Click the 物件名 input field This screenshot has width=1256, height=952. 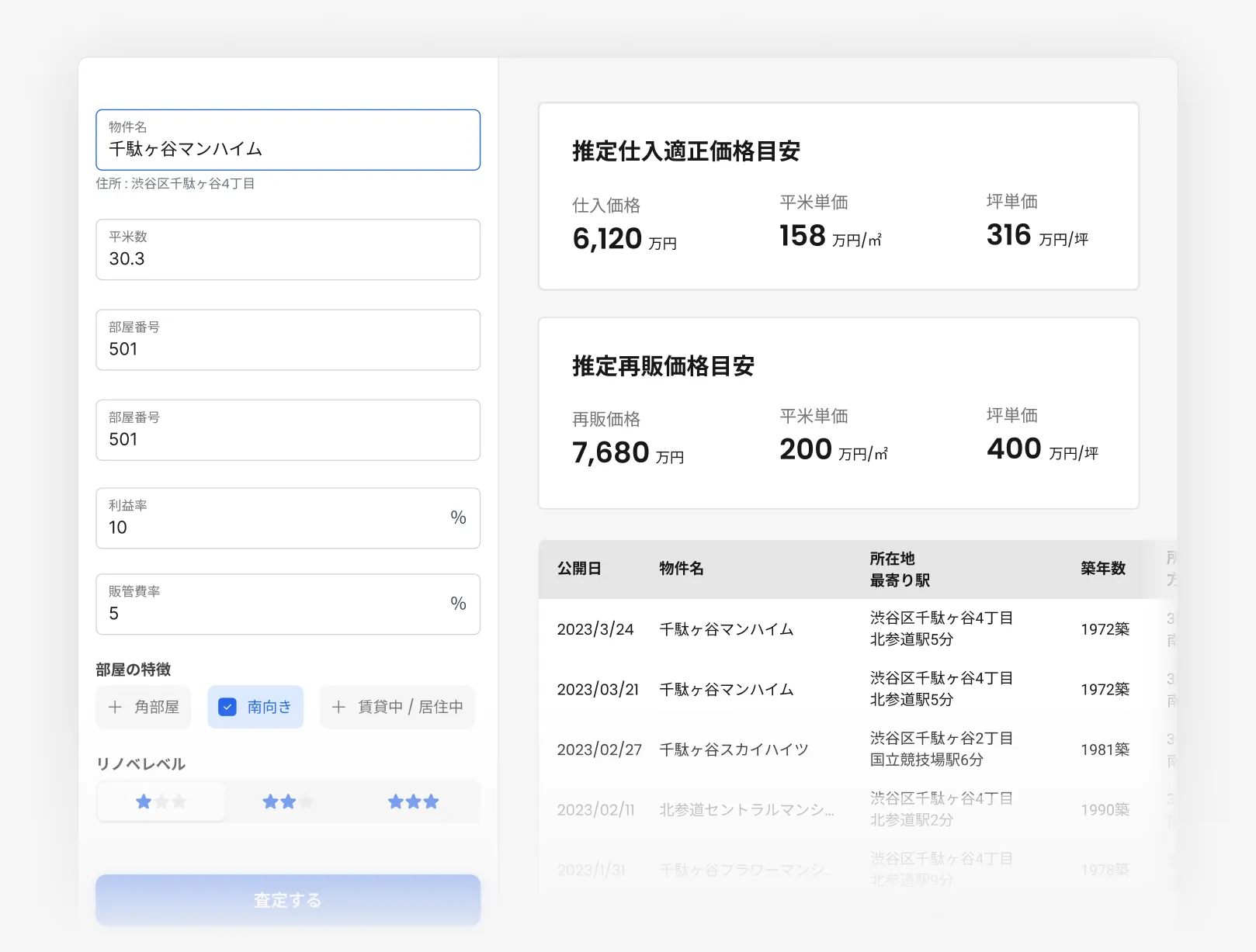click(x=288, y=140)
